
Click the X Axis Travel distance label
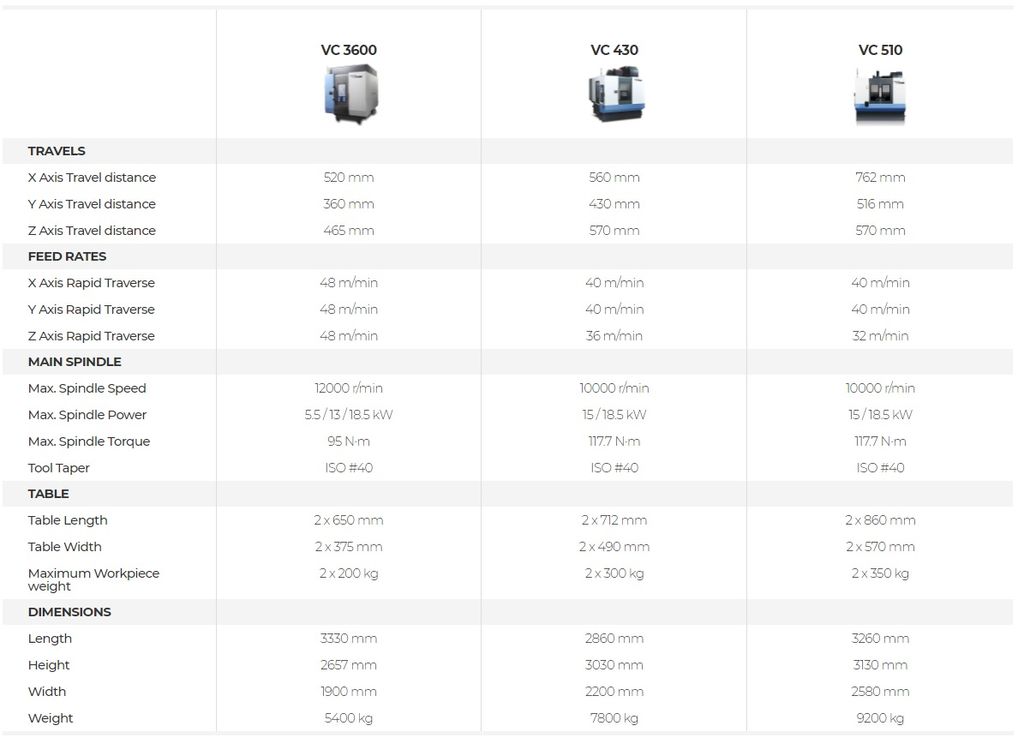click(92, 178)
